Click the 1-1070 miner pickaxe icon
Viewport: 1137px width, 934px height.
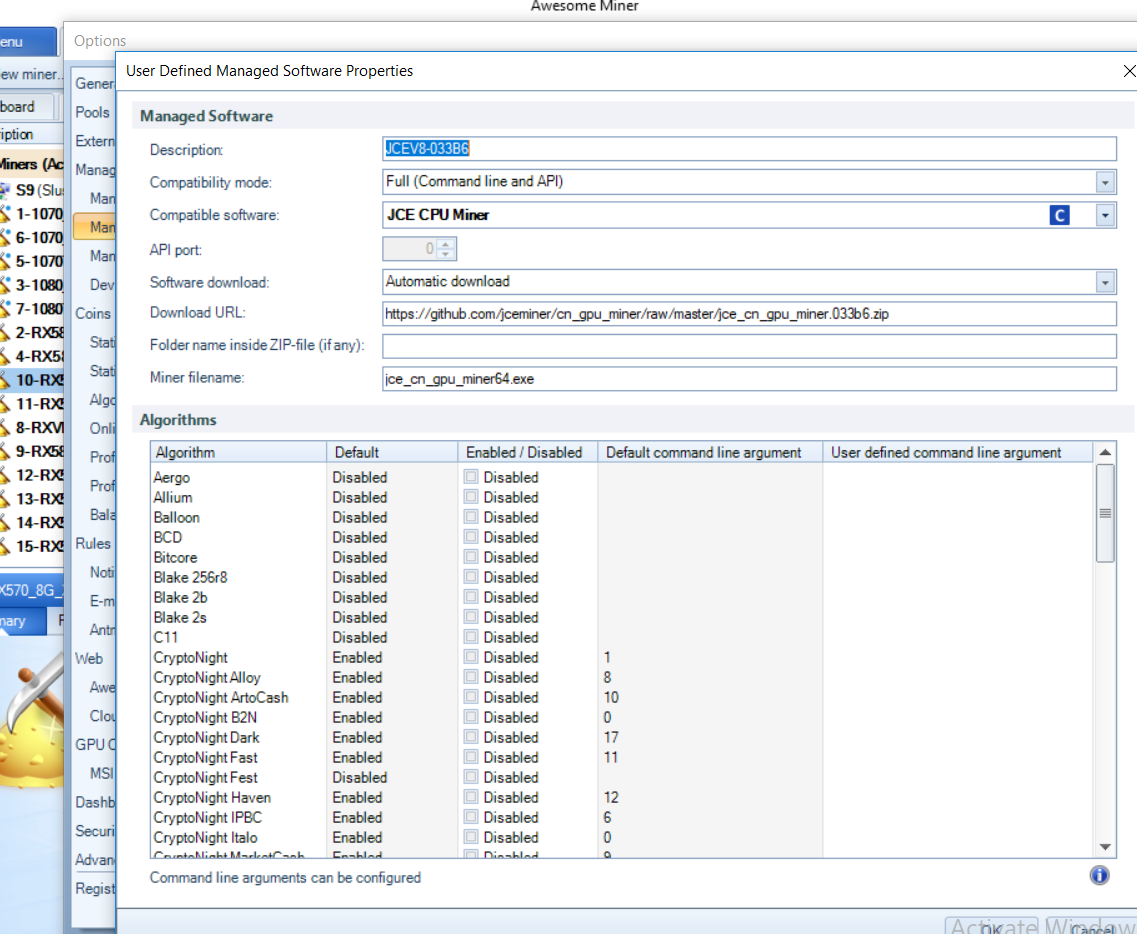pyautogui.click(x=5, y=214)
